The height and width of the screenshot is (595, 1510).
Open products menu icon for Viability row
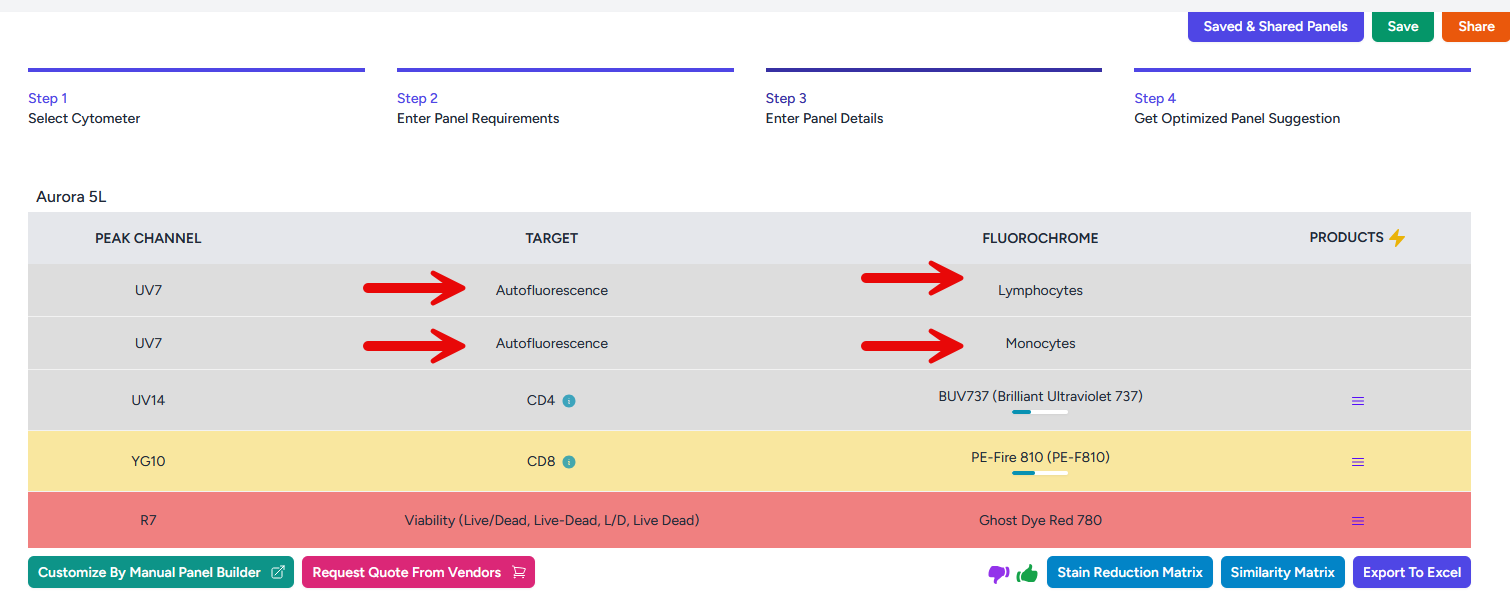(1358, 521)
